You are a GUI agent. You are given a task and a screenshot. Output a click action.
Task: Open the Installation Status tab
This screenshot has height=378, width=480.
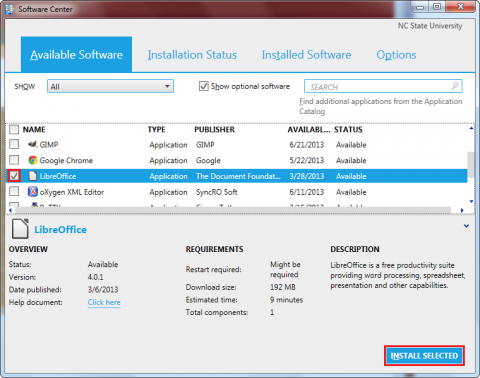coord(192,55)
